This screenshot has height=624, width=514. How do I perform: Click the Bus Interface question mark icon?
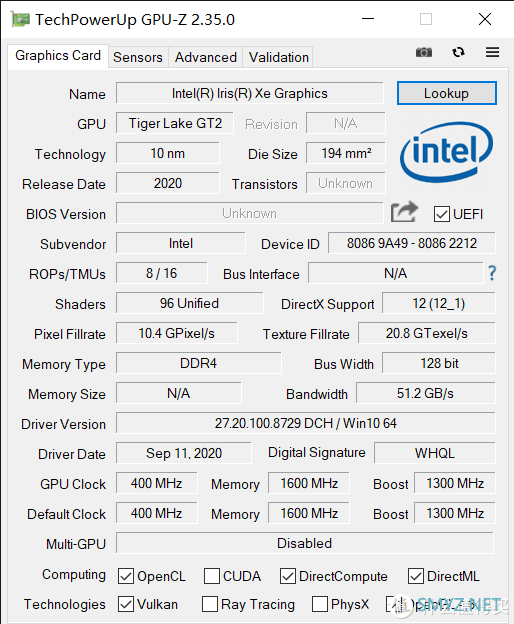tap(492, 273)
